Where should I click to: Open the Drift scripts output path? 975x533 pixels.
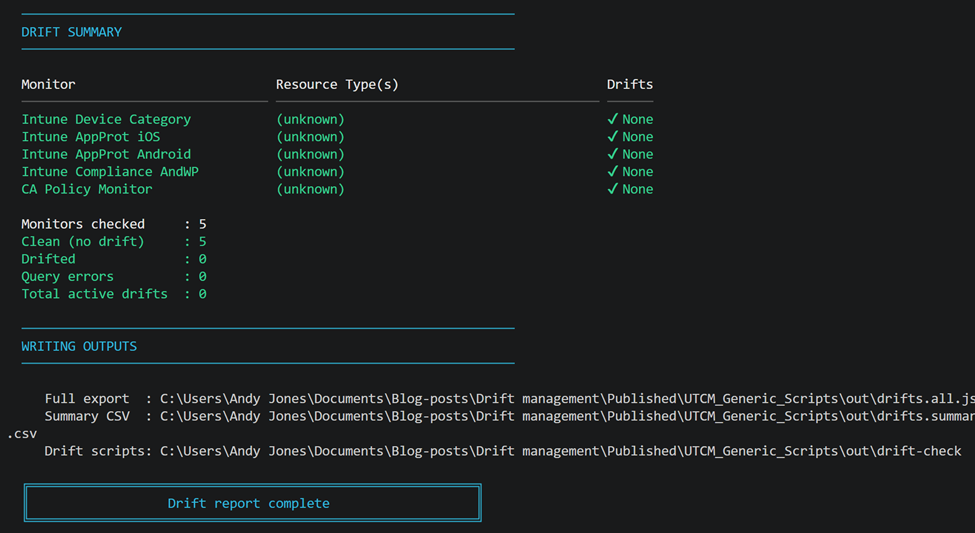[x=560, y=451]
